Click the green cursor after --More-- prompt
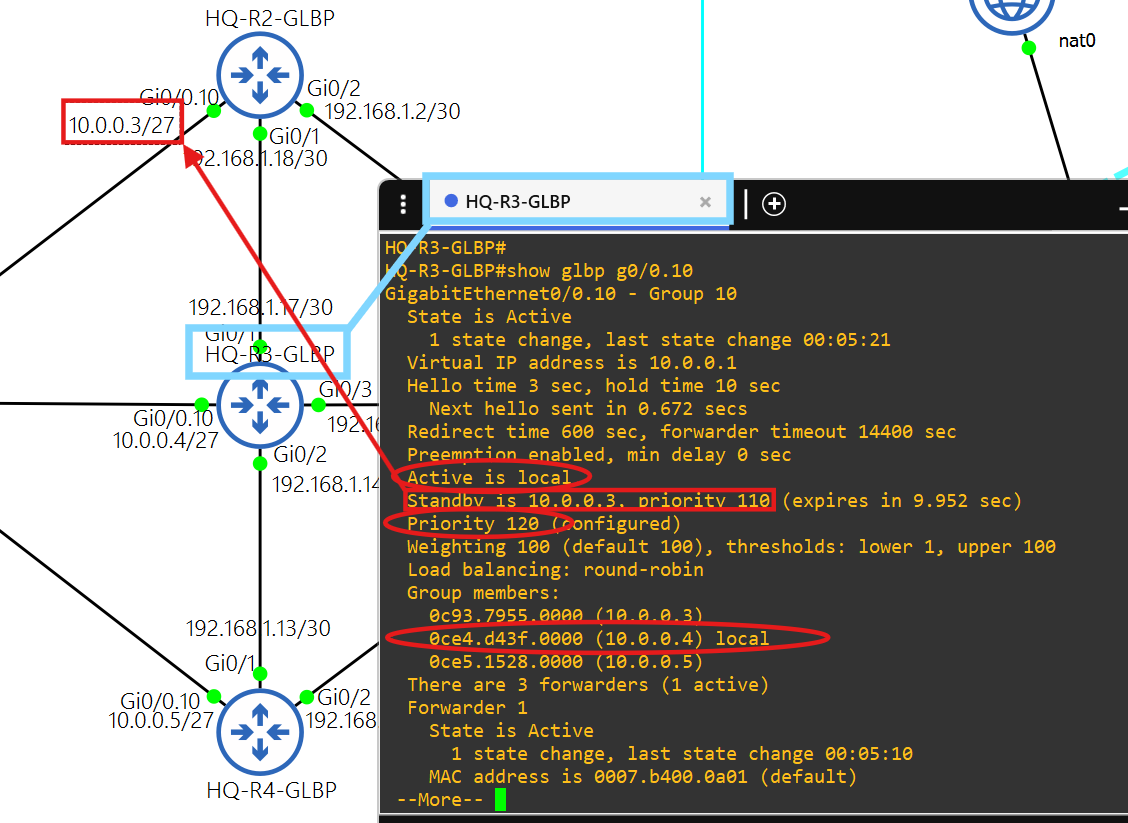Viewport: 1128px width, 823px height. (x=500, y=799)
